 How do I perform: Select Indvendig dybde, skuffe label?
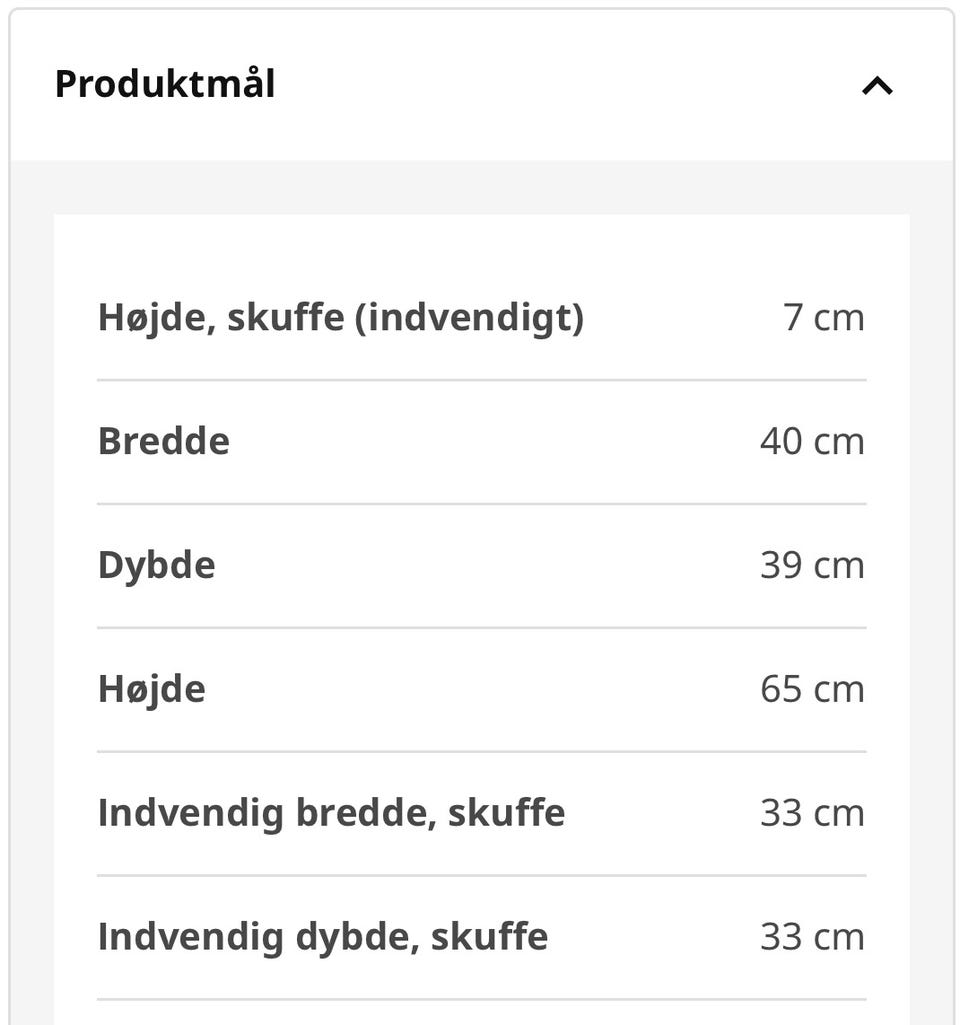click(323, 937)
